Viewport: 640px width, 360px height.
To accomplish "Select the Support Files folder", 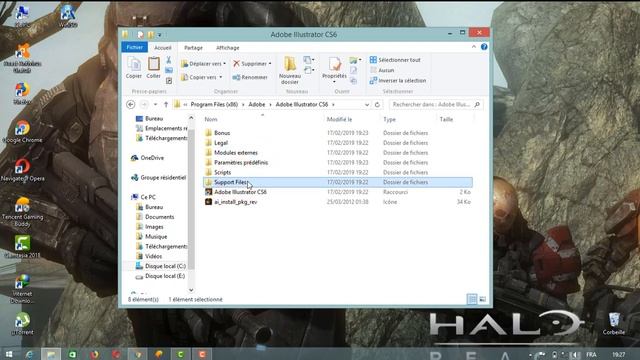I will click(x=338, y=182).
